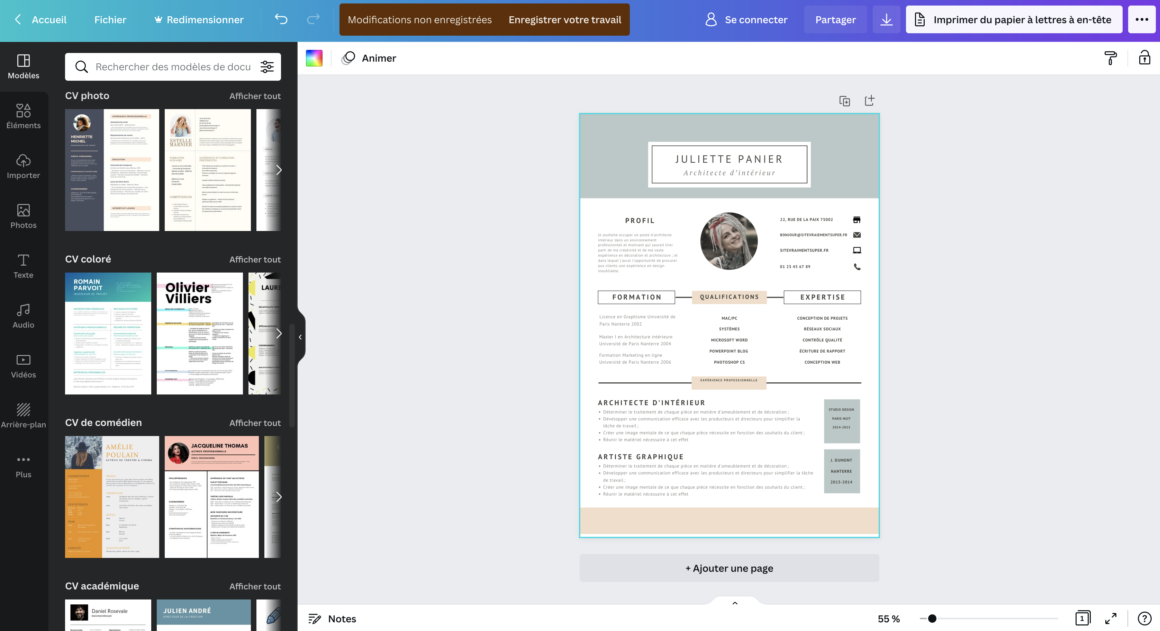This screenshot has height=631, width=1160.
Task: Select the Profil heading on the CV
Action: [x=640, y=220]
